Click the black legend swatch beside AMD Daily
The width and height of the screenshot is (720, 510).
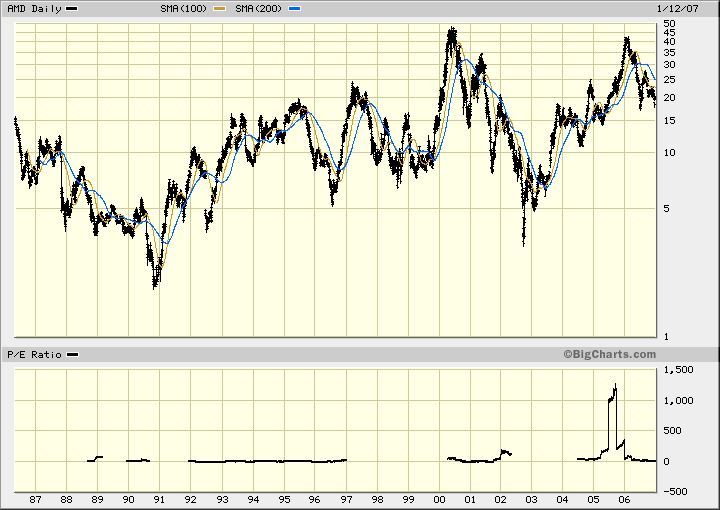click(x=72, y=9)
